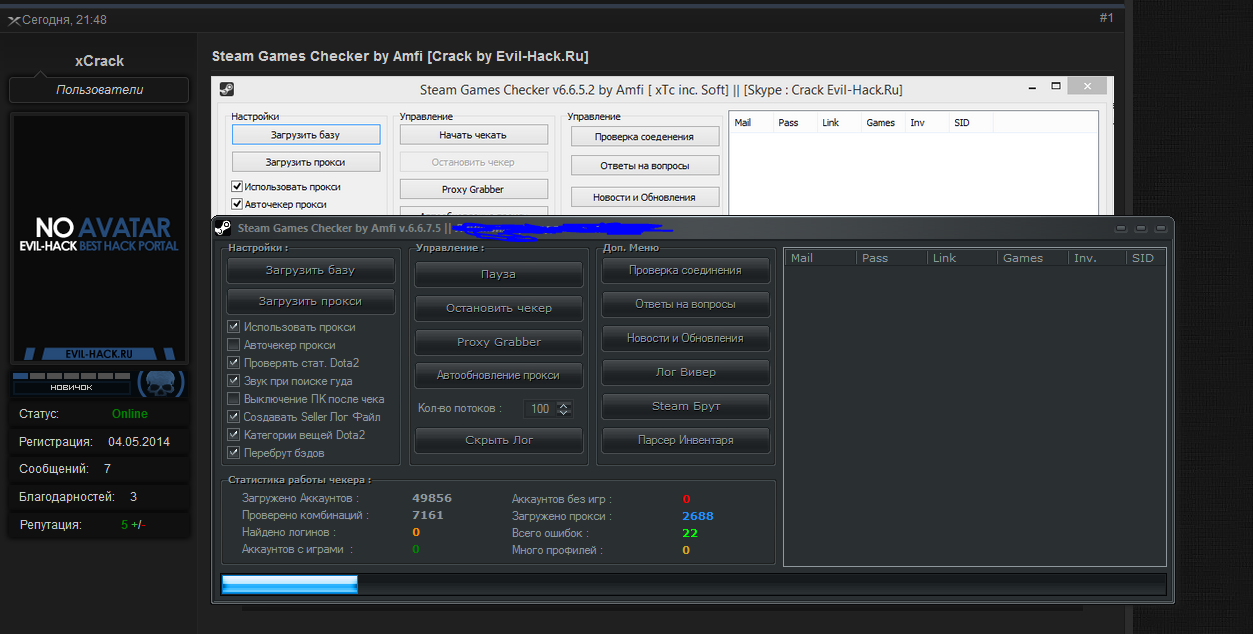This screenshot has height=634, width=1253.
Task: Click the +/- reputation link
Action: click(x=138, y=525)
